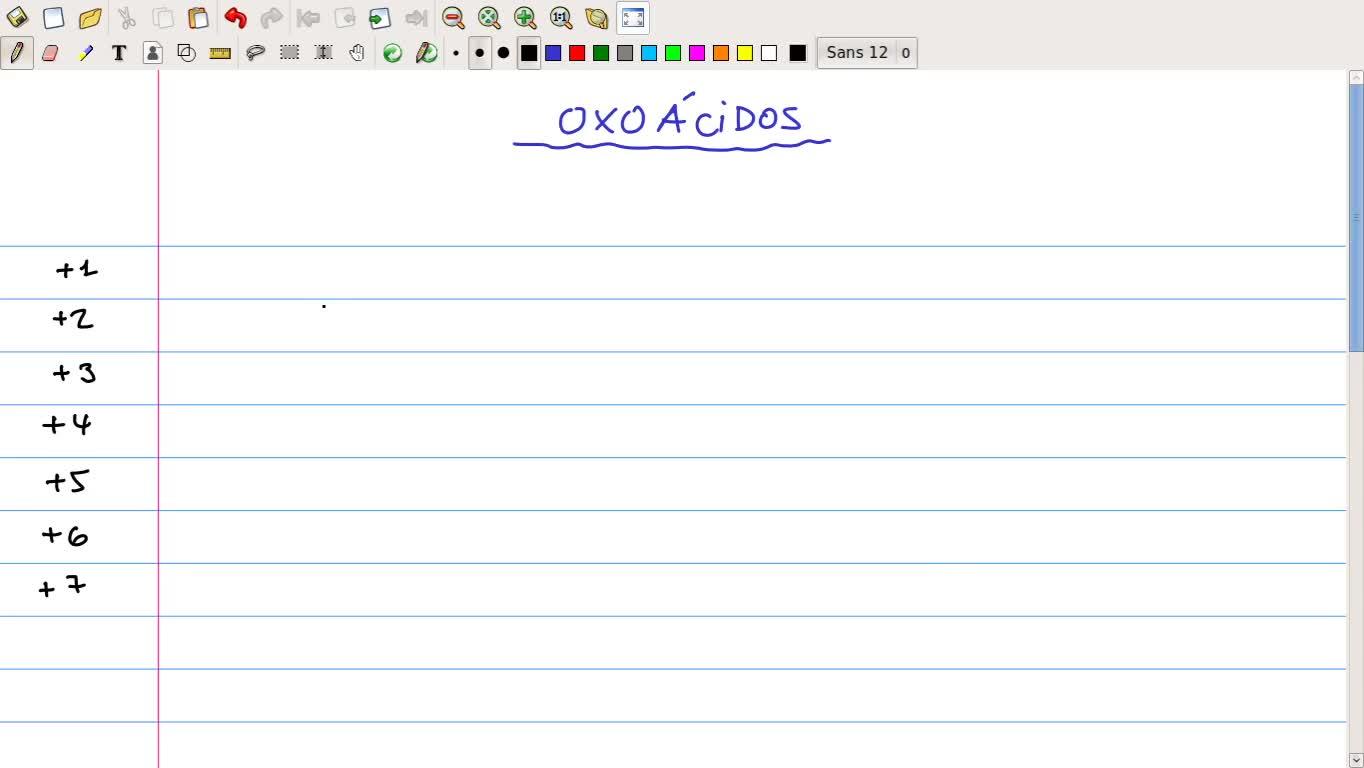
Task: Pick the blue color swatch
Action: [553, 53]
